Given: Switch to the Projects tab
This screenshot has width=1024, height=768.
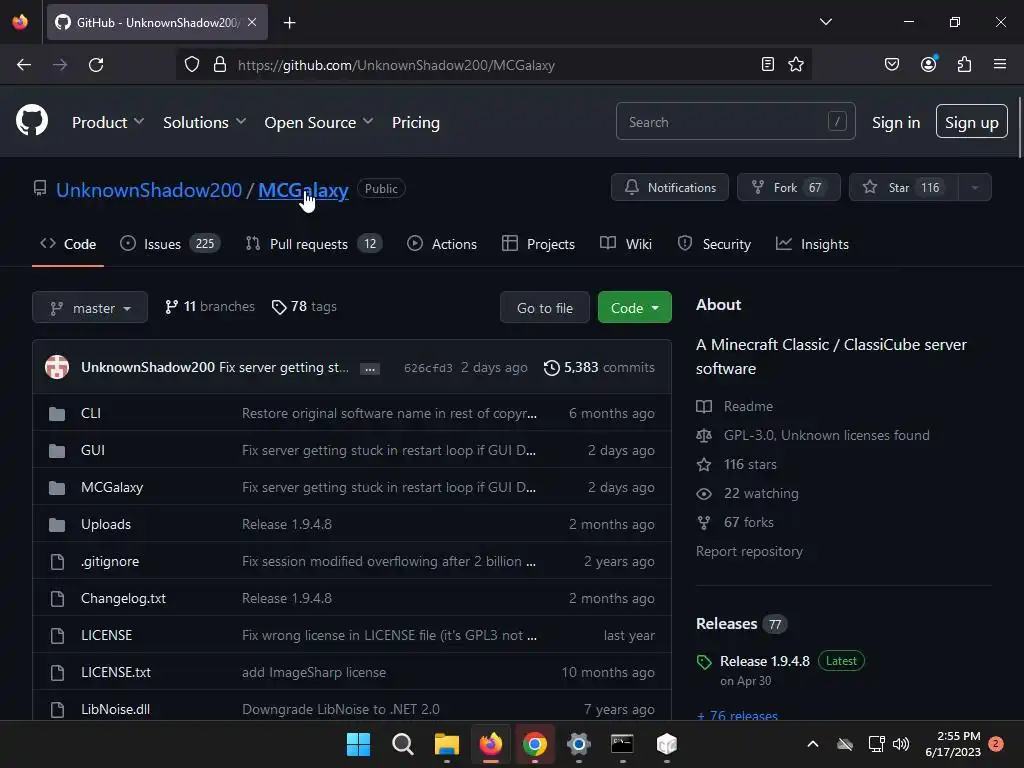Looking at the screenshot, I should pos(538,244).
